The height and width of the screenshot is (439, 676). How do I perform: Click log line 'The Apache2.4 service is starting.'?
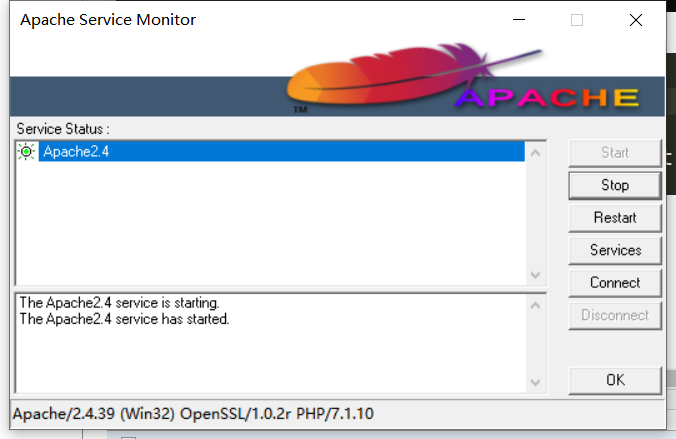click(119, 303)
